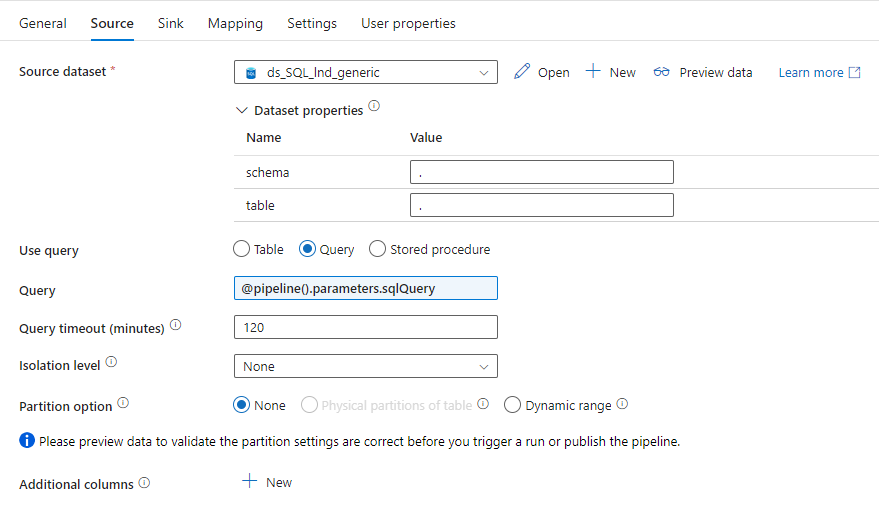
Task: Select the Stored procedure option
Action: (x=377, y=249)
